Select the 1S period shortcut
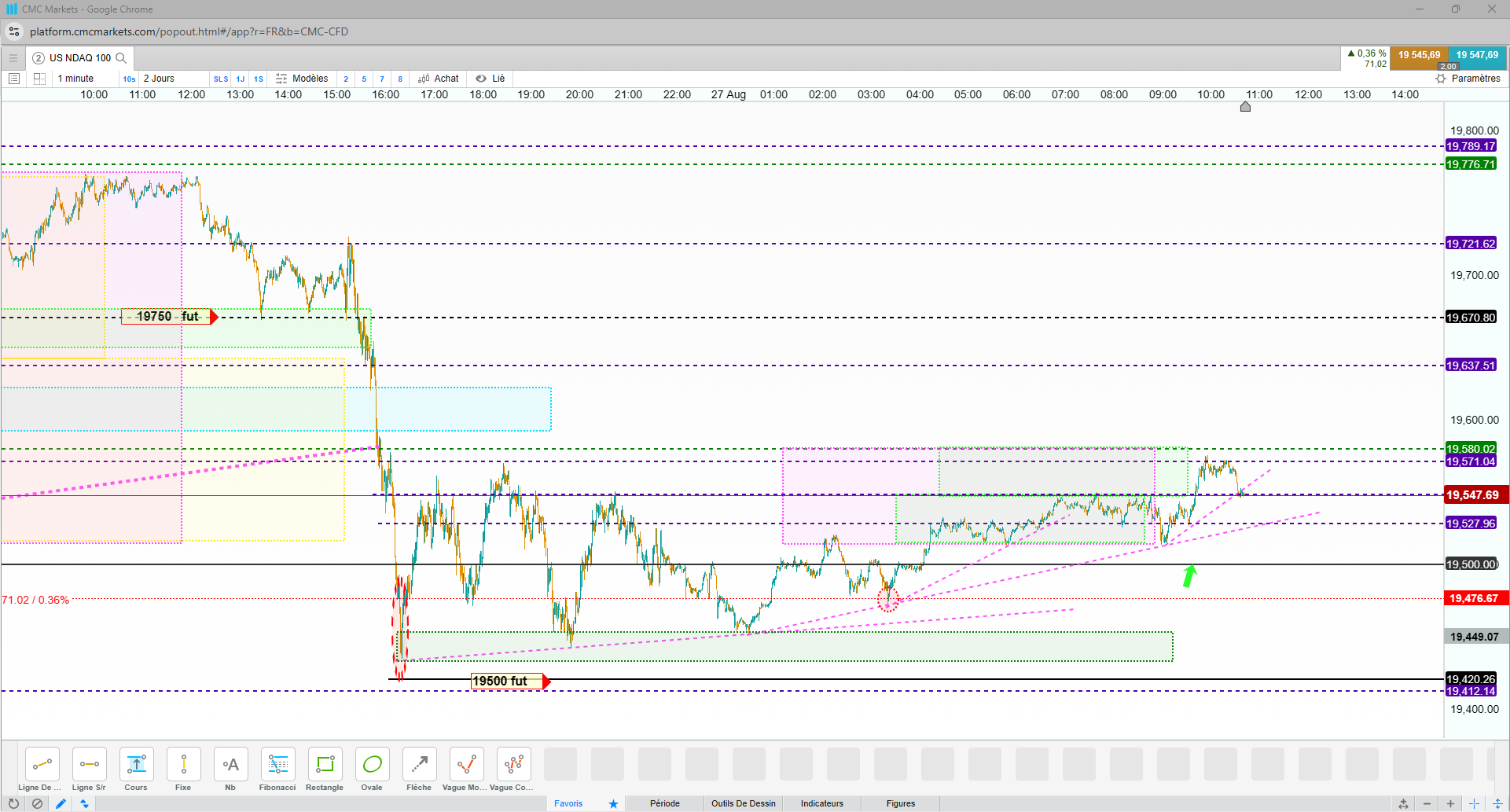 pos(259,79)
